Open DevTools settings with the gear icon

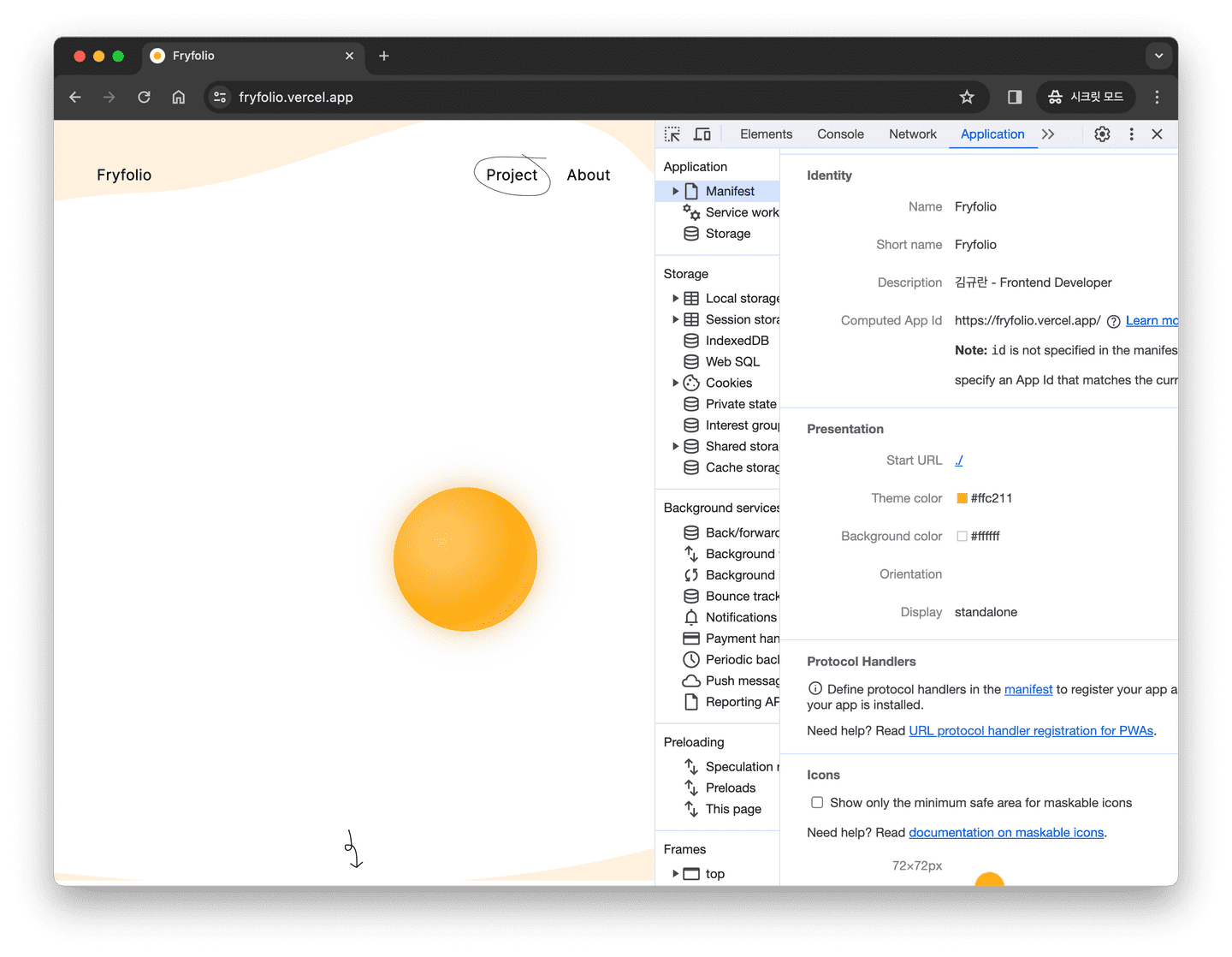[1102, 134]
